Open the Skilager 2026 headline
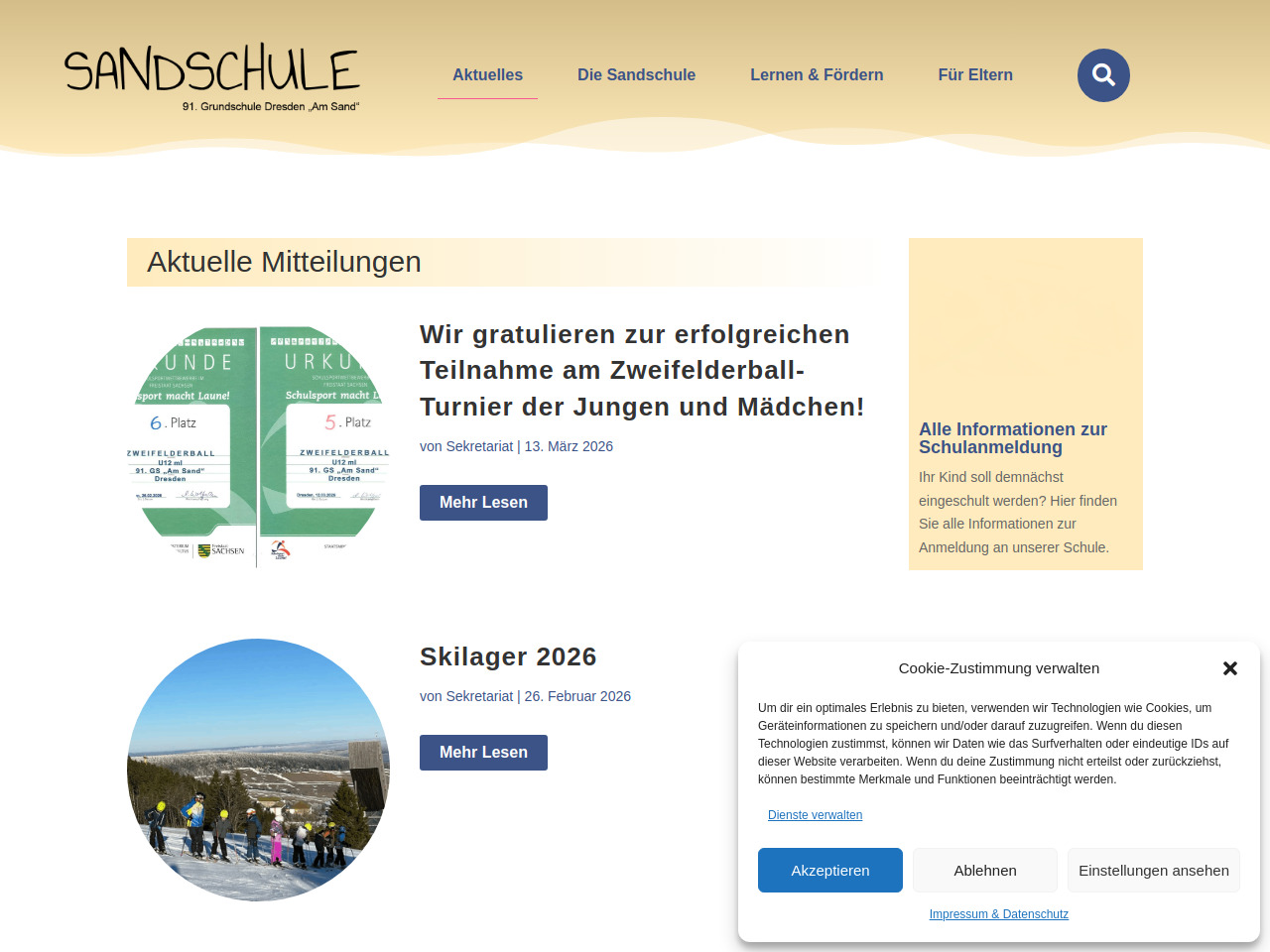The height and width of the screenshot is (952, 1270). (508, 656)
